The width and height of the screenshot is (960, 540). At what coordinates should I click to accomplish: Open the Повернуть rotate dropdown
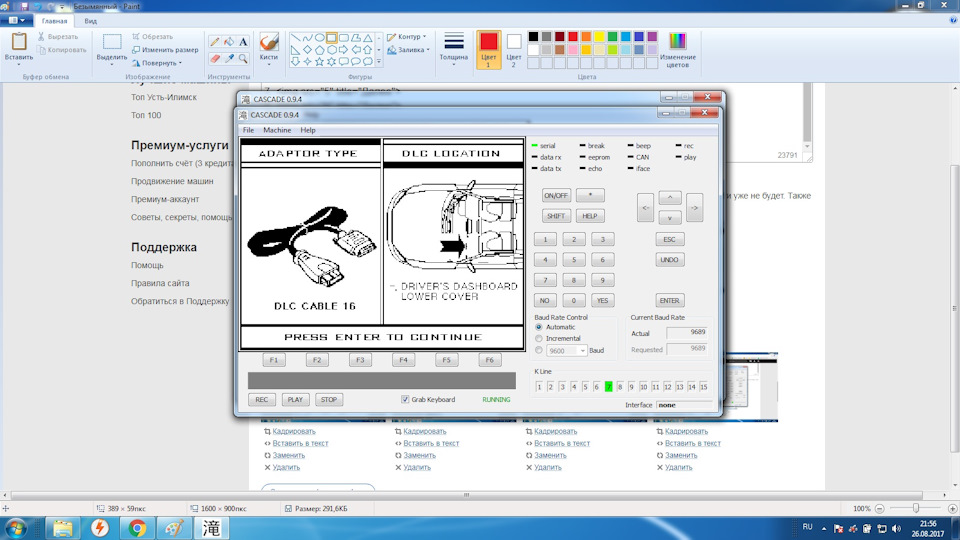(x=157, y=63)
